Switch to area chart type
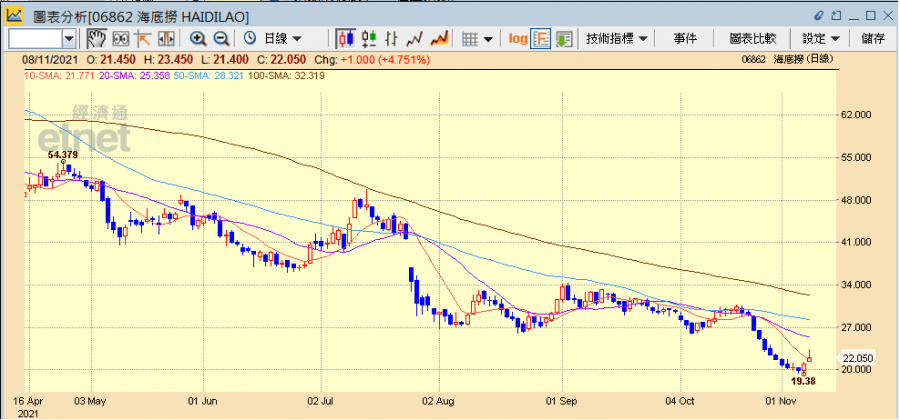 click(438, 39)
